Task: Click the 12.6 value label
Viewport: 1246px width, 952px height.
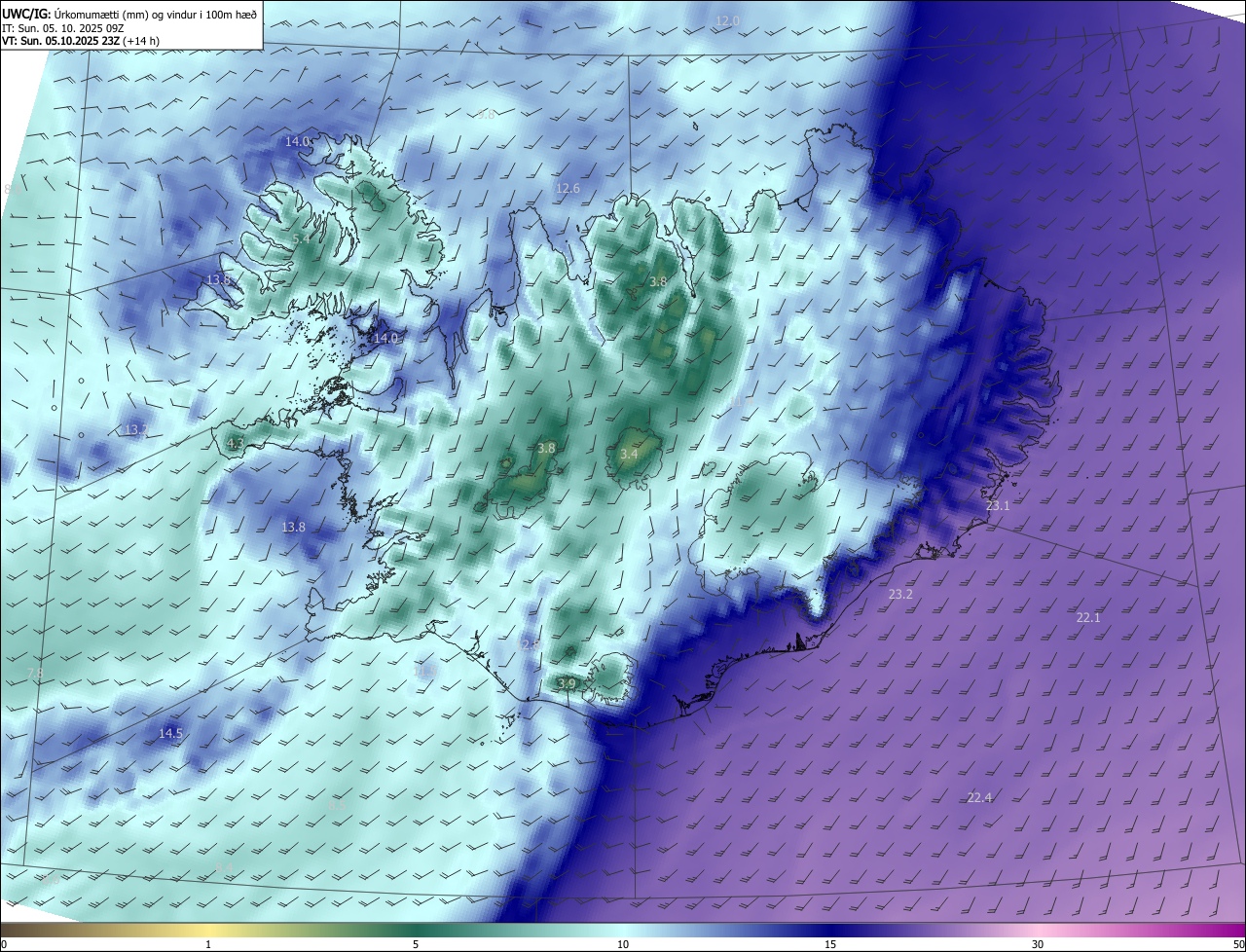Action: [x=568, y=188]
